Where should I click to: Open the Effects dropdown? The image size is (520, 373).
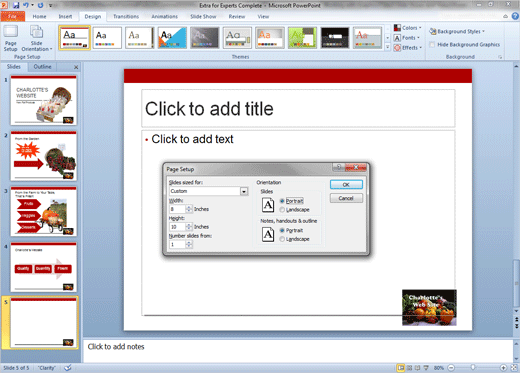[408, 48]
